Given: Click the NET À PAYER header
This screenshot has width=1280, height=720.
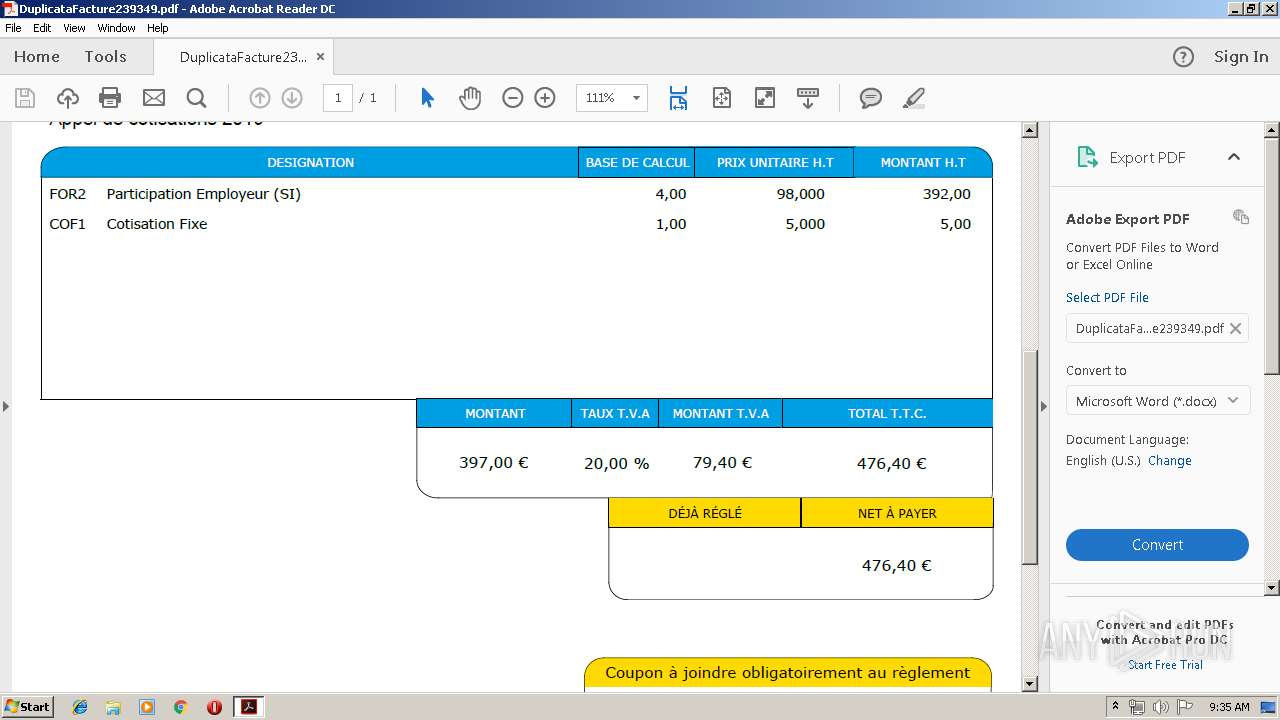Looking at the screenshot, I should (x=897, y=513).
